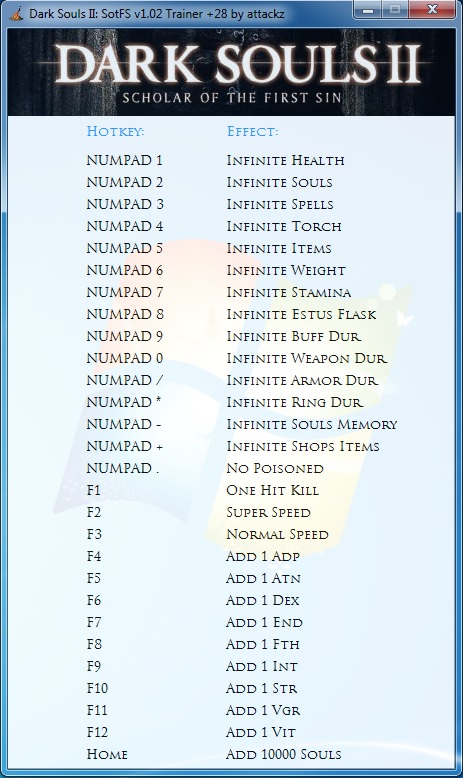Select the Infinite Health effect text
This screenshot has height=778, width=463.
285,160
